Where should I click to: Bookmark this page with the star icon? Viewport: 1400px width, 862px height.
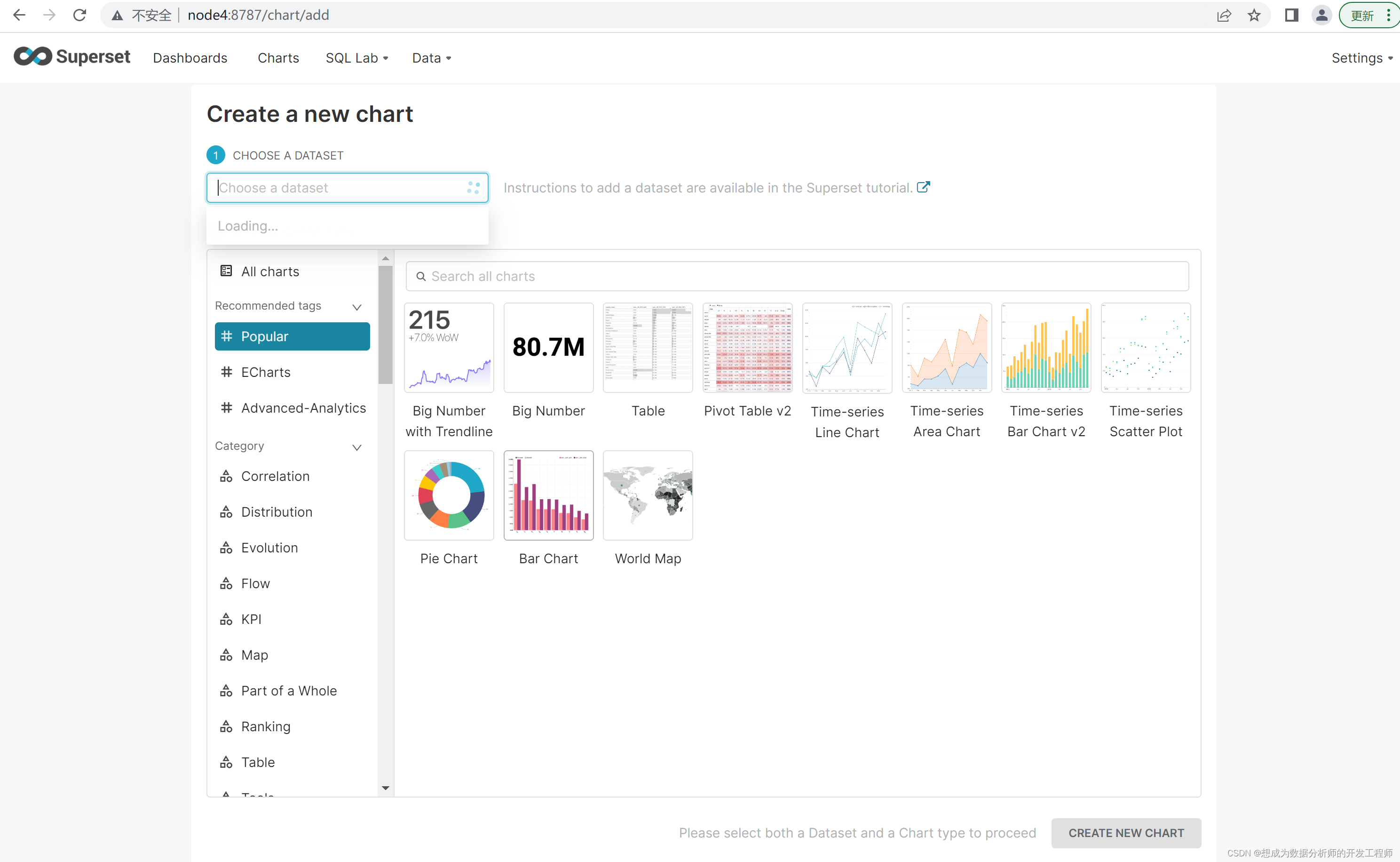(1254, 16)
